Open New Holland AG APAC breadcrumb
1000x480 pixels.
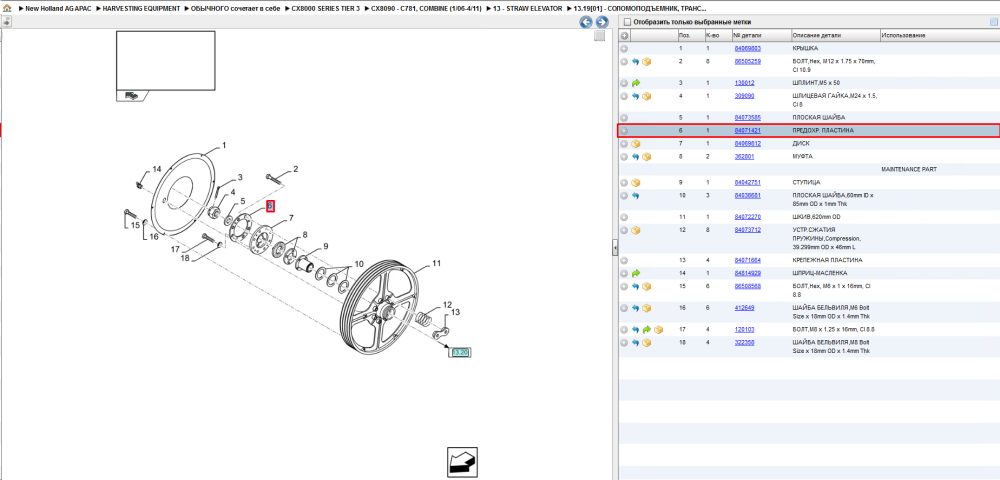coord(57,10)
